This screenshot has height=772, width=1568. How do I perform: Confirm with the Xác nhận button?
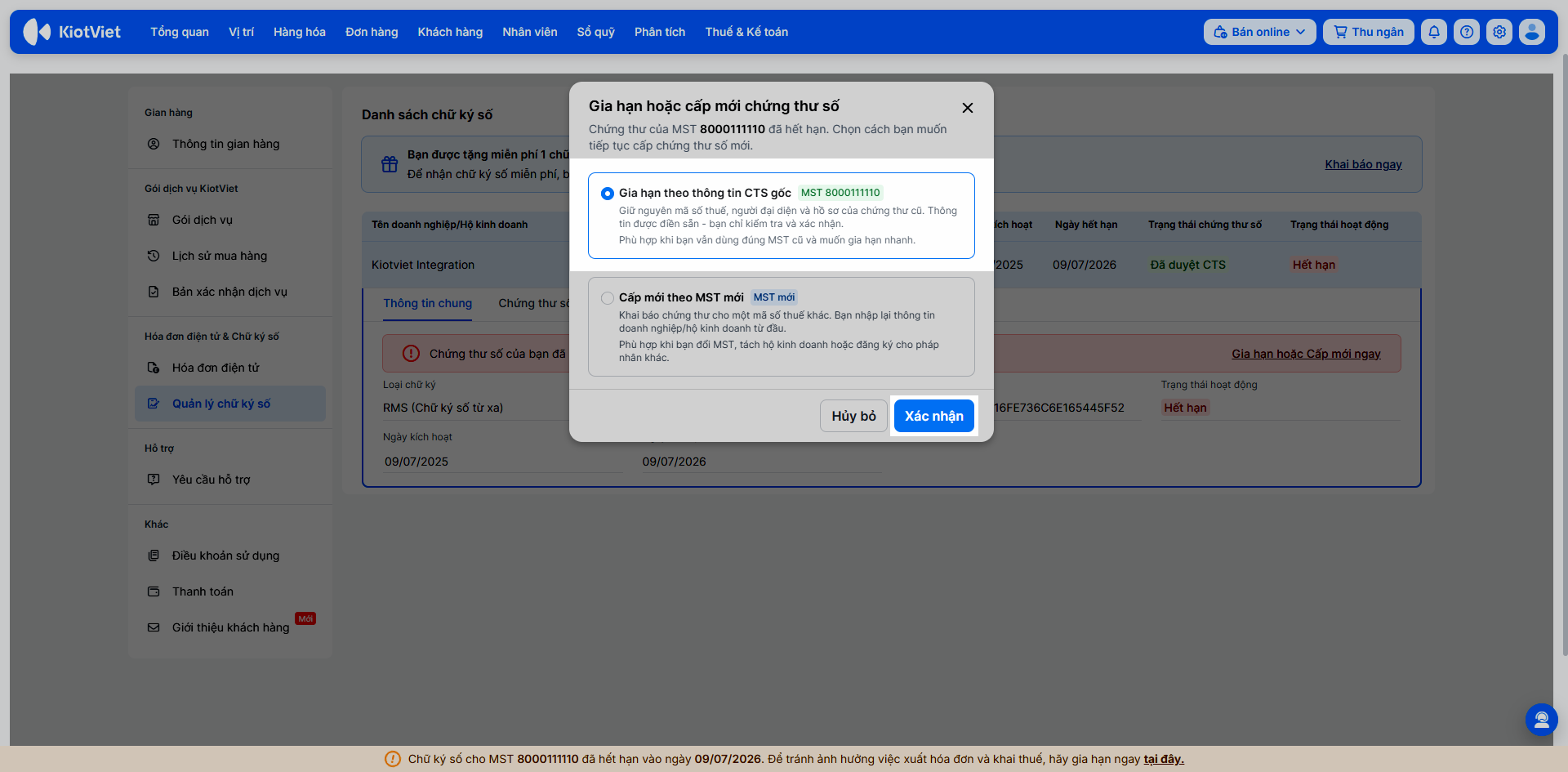pos(934,416)
